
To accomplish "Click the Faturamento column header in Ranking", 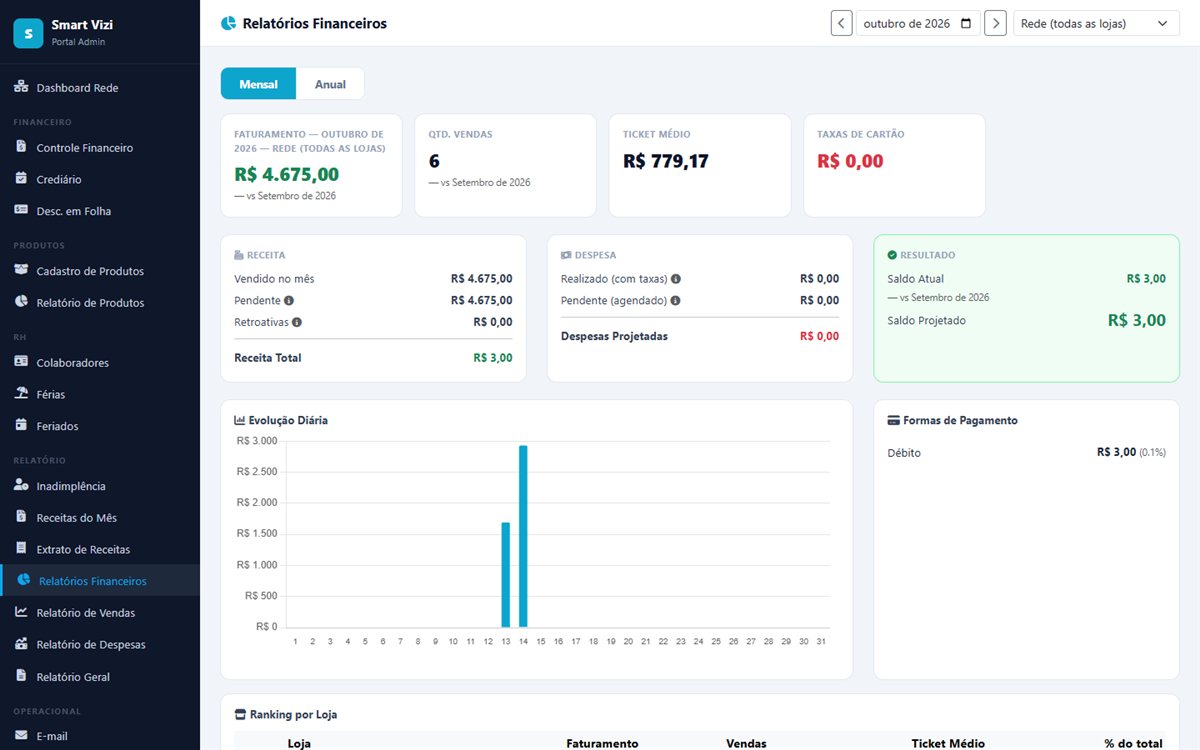I will click(x=602, y=743).
